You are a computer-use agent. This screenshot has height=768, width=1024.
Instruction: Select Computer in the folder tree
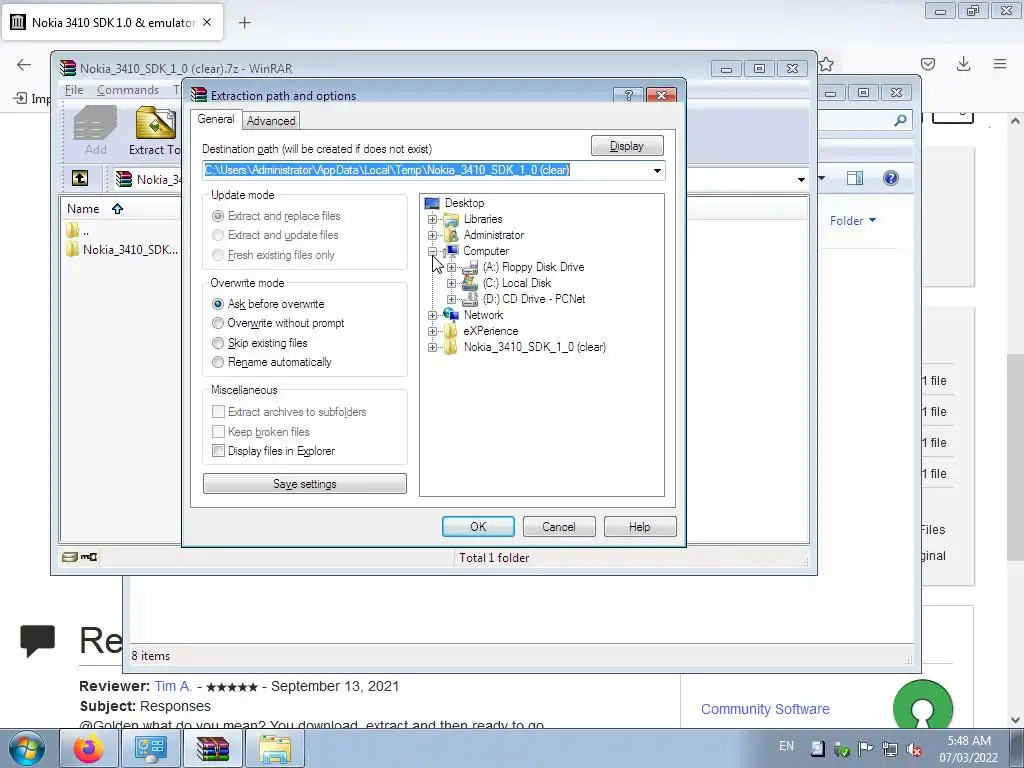coord(486,251)
